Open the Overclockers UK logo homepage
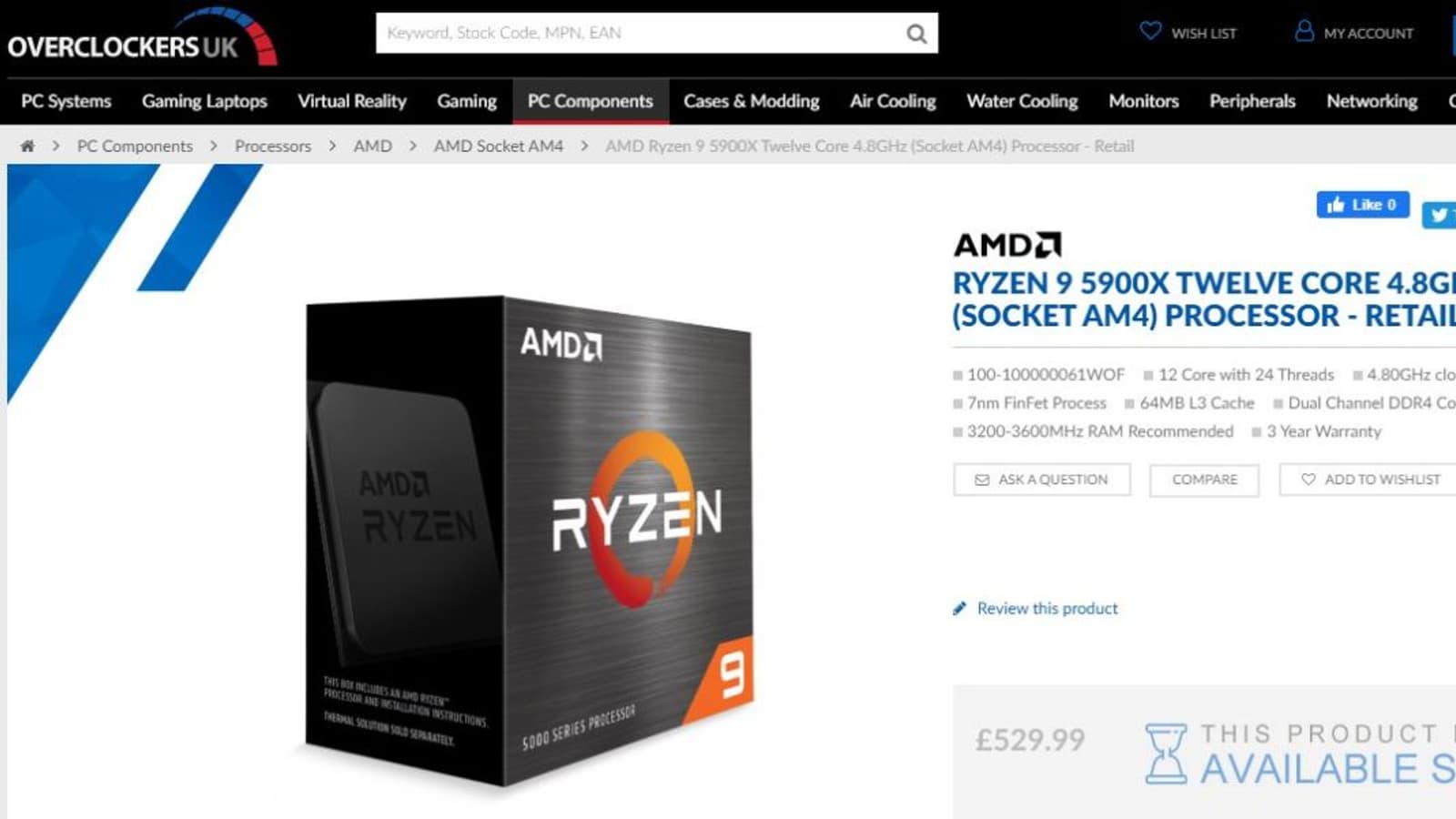The height and width of the screenshot is (819, 1456). pos(142,37)
